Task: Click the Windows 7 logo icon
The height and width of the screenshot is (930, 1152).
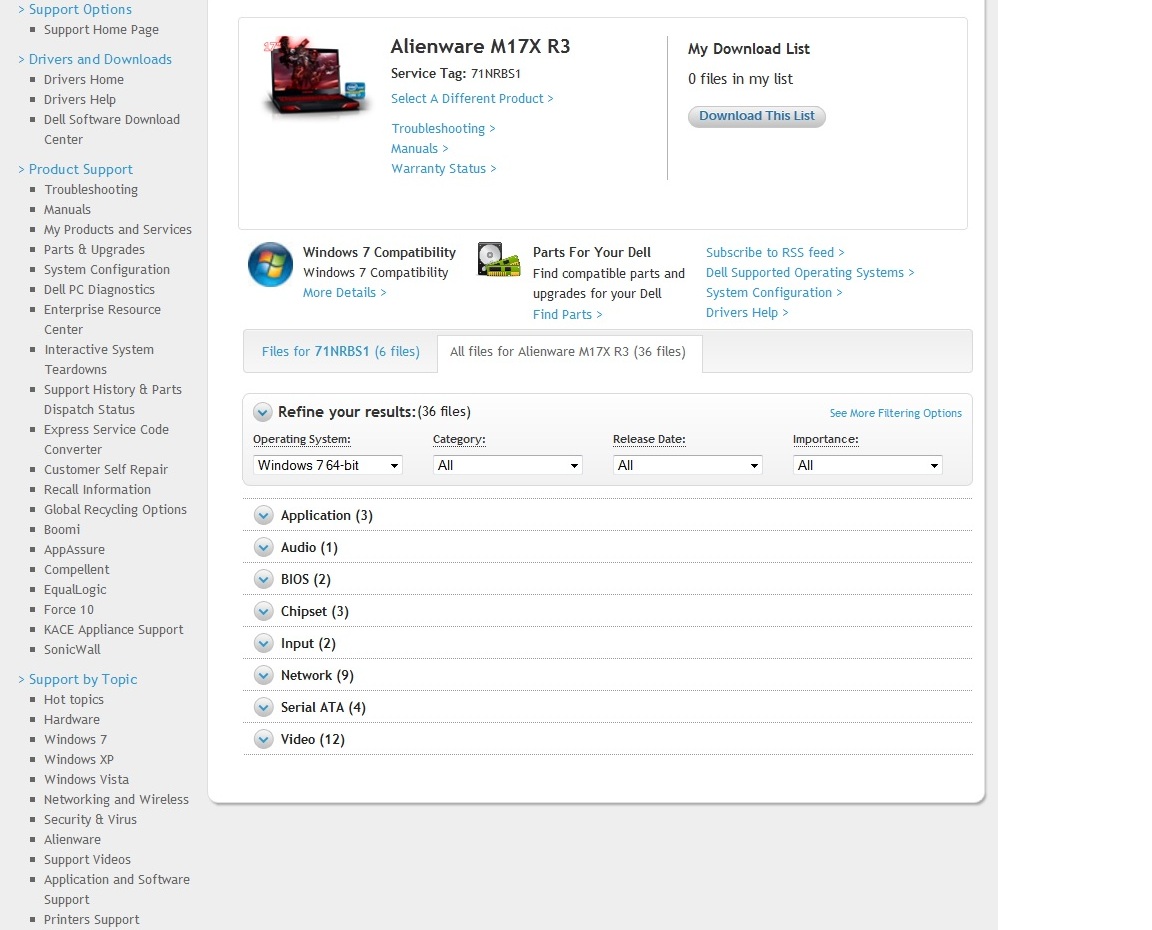Action: (270, 264)
